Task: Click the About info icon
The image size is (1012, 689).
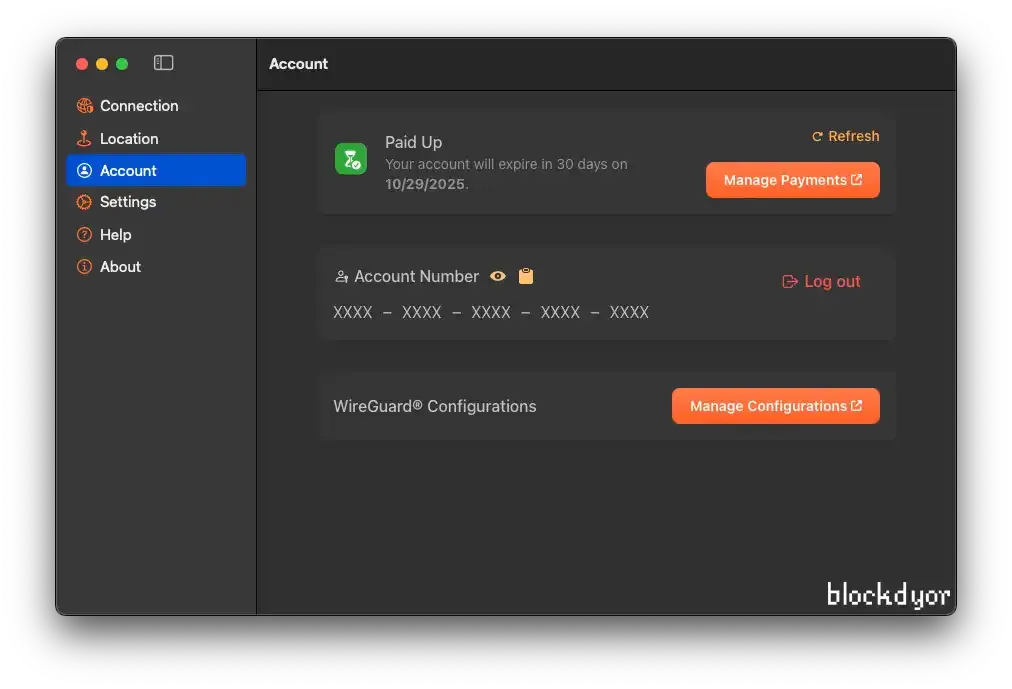Action: [85, 266]
